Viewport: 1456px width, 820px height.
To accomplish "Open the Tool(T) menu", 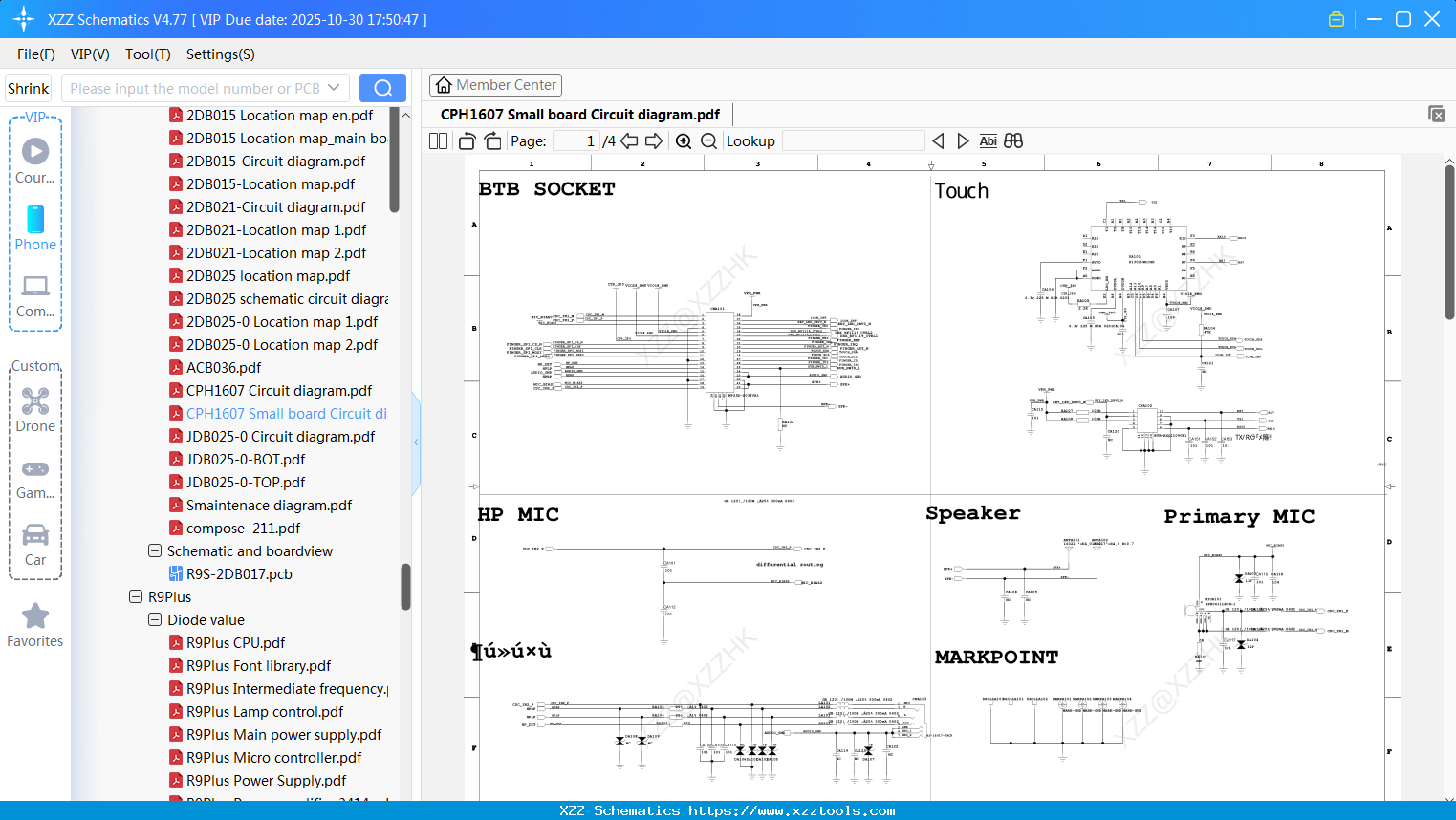I will (148, 54).
